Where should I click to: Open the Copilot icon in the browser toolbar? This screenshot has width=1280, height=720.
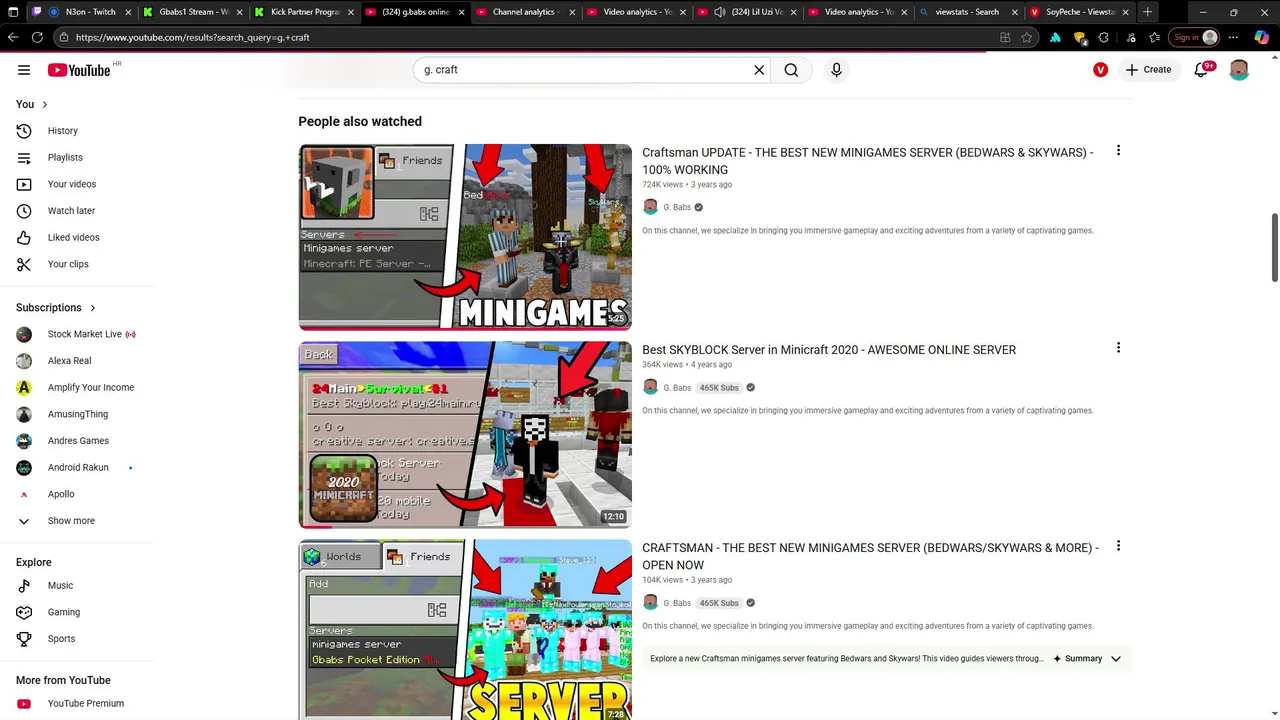click(1262, 37)
